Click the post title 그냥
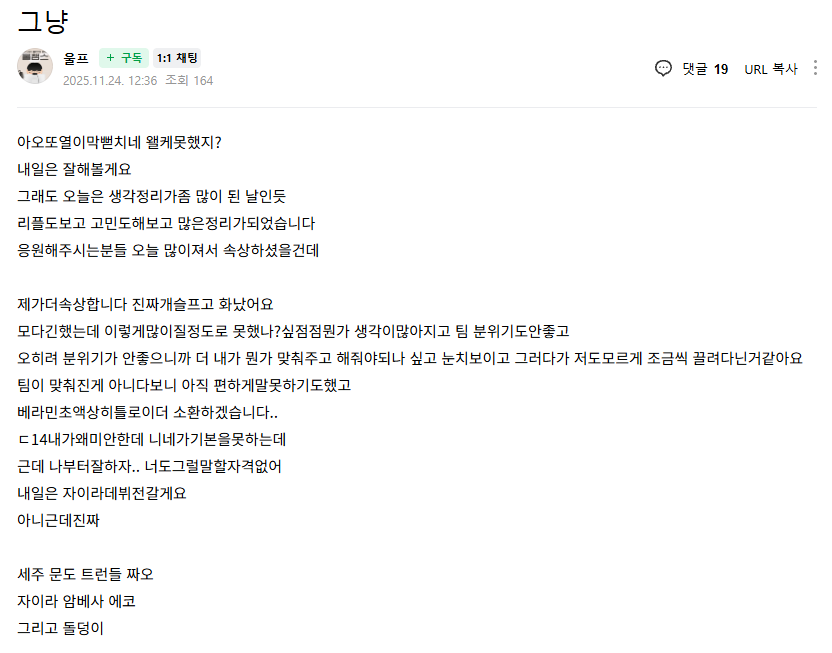The width and height of the screenshot is (832, 653). tap(42, 20)
